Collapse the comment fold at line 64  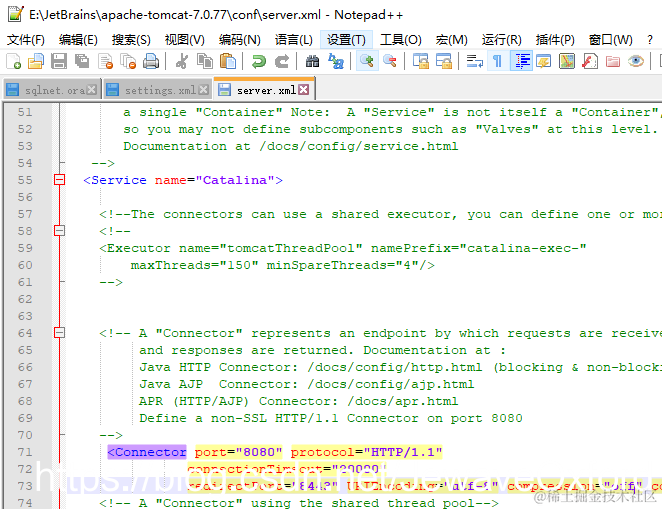(60, 333)
